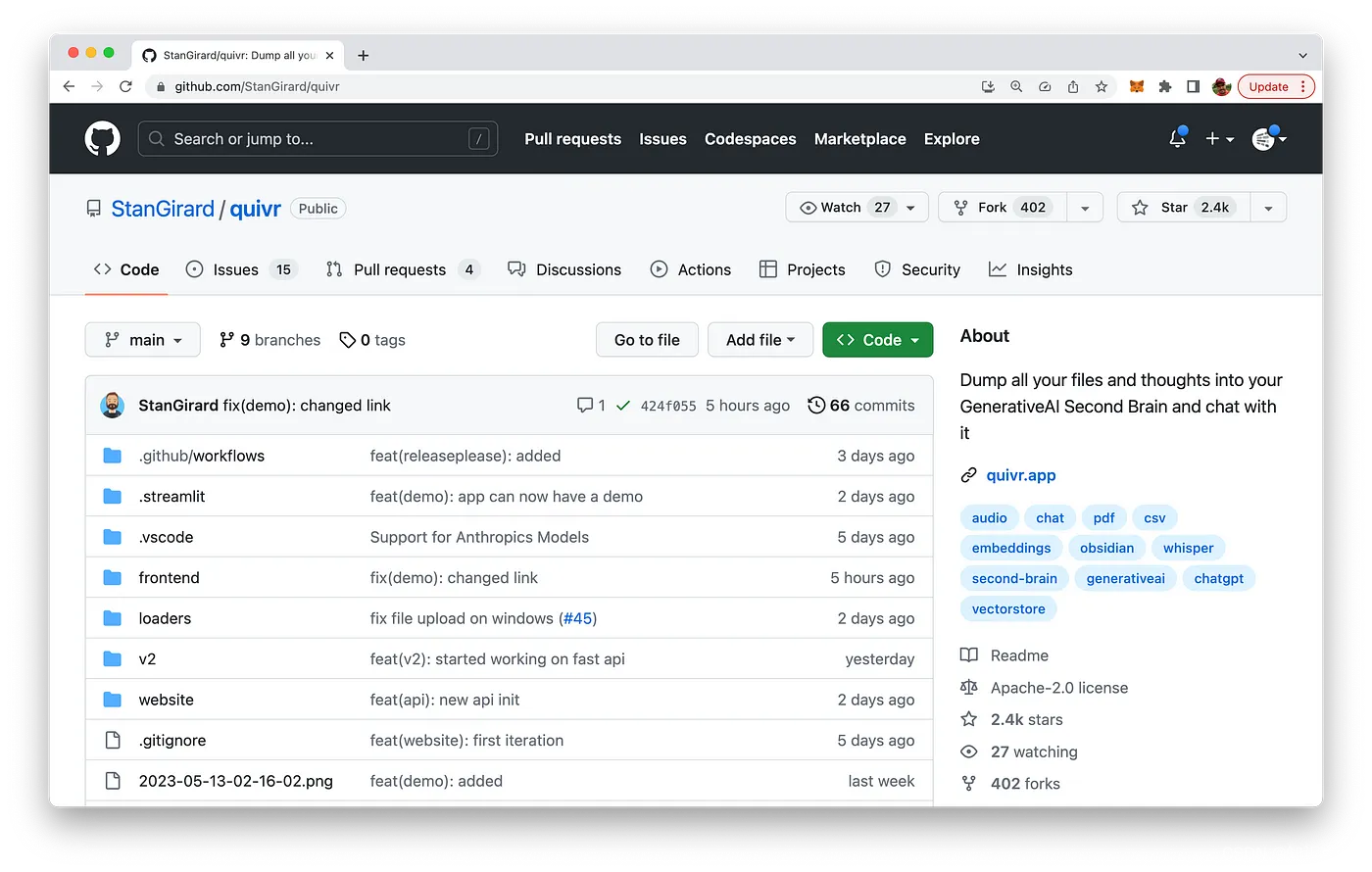Viewport: 1372px width, 872px height.
Task: Reload the page with refresh icon
Action: 125,86
